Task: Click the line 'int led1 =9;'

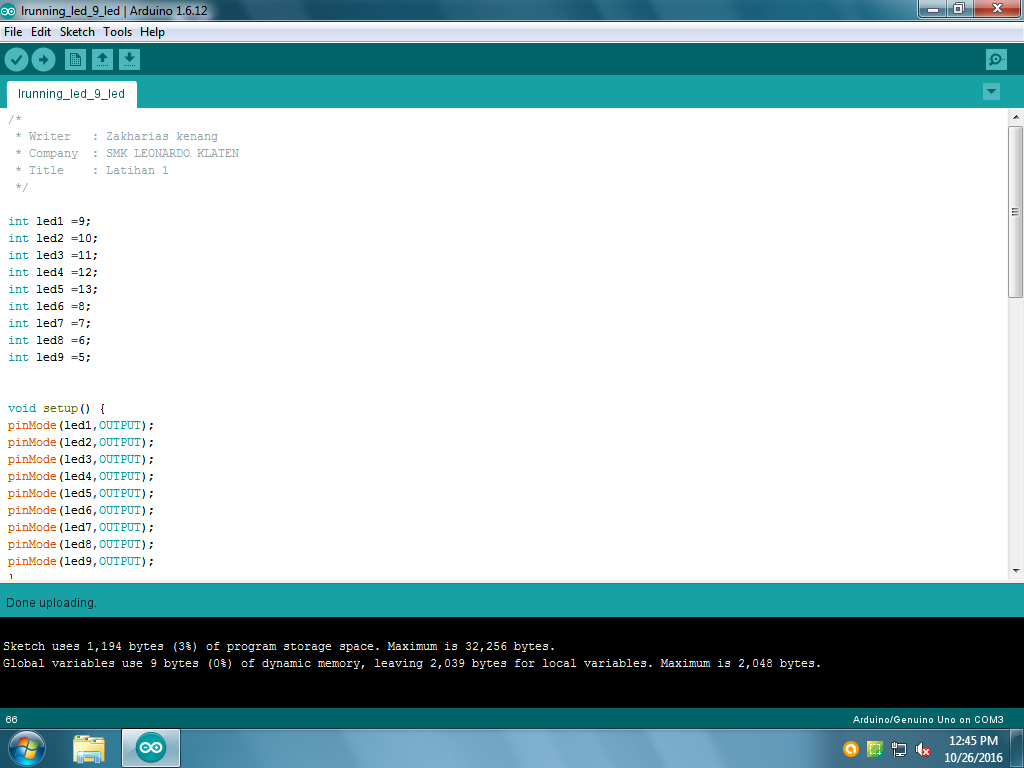Action: pyautogui.click(x=50, y=221)
